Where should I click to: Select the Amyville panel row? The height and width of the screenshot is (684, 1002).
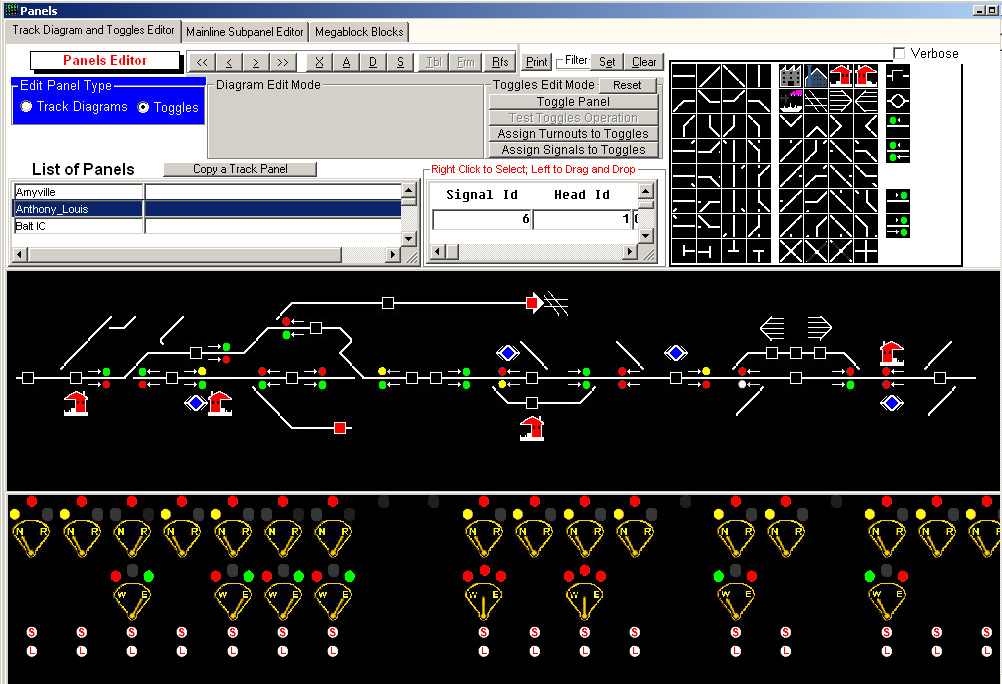pyautogui.click(x=77, y=191)
